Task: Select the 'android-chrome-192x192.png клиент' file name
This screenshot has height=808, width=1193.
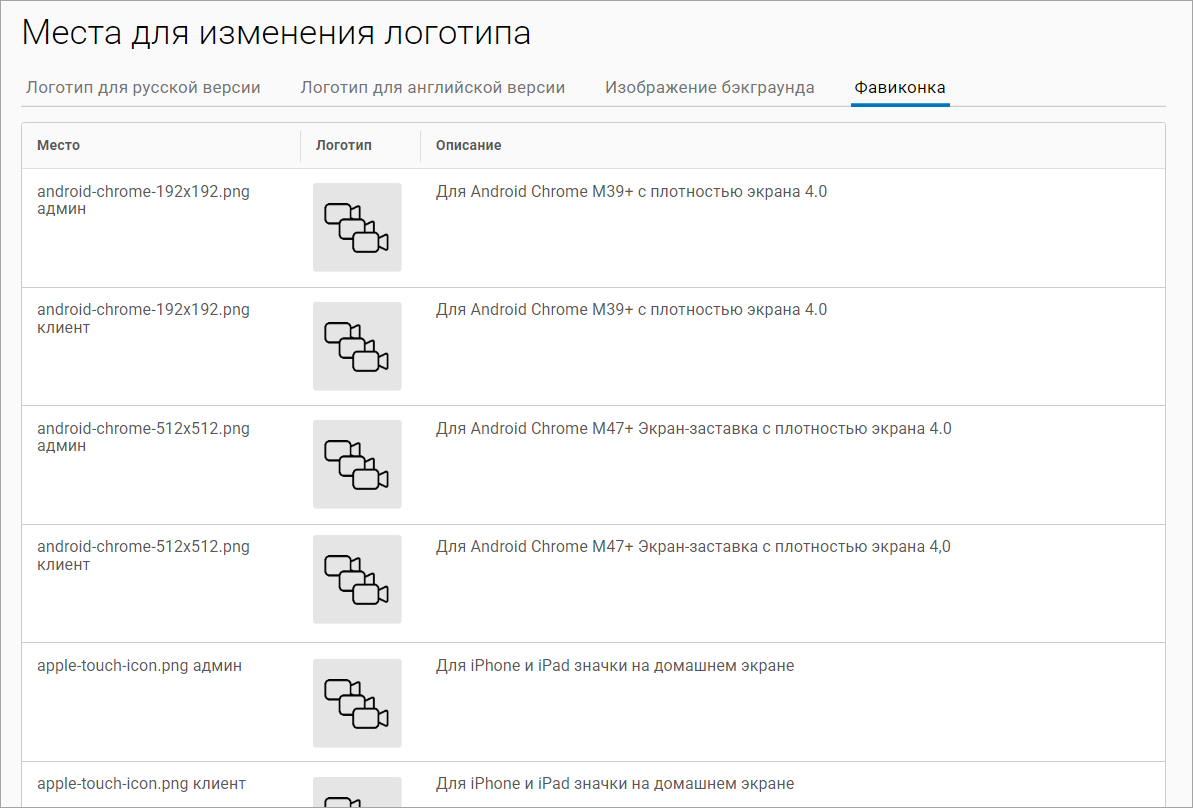Action: 143,319
